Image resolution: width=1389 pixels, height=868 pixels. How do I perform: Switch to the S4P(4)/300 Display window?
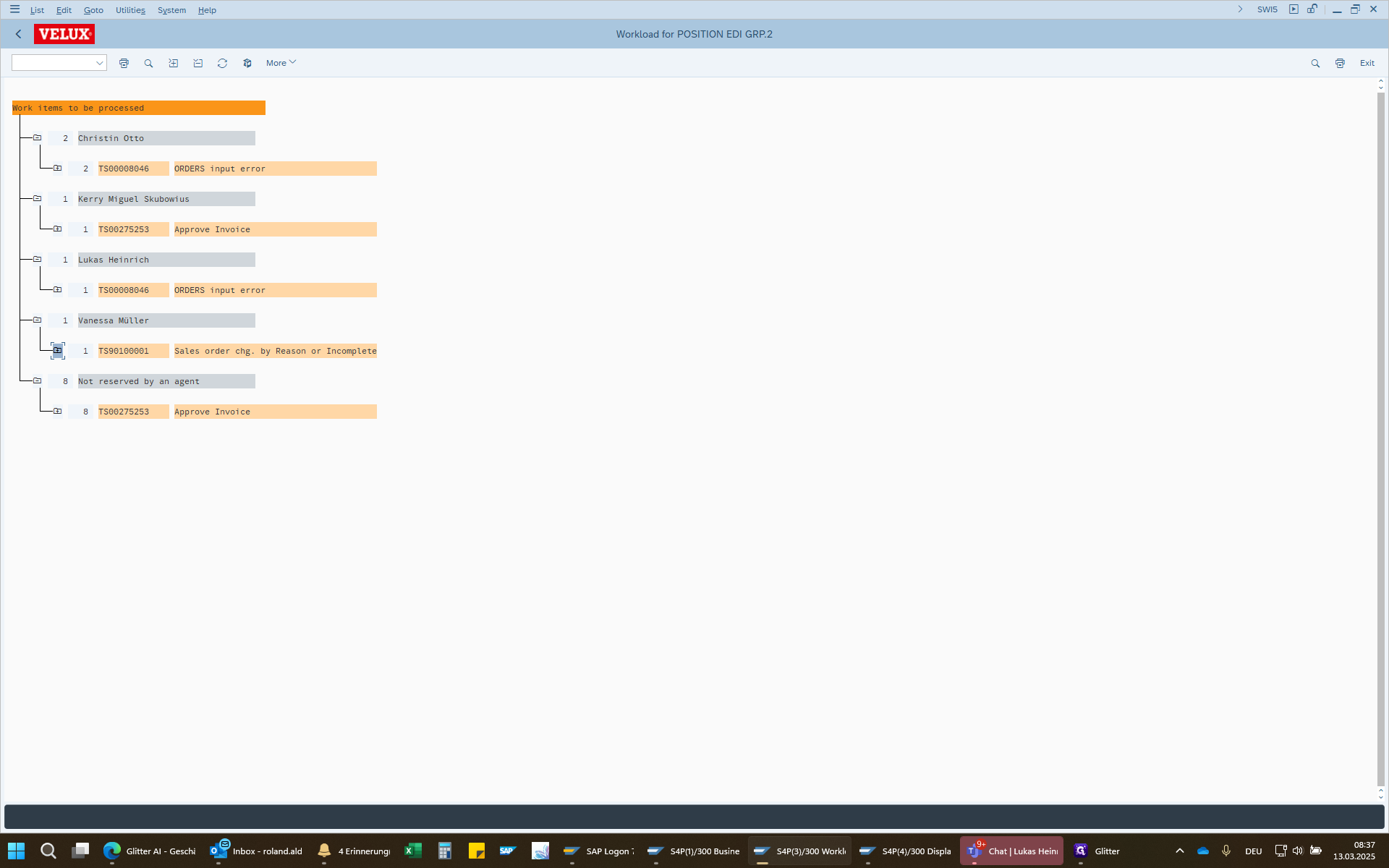pos(905,851)
